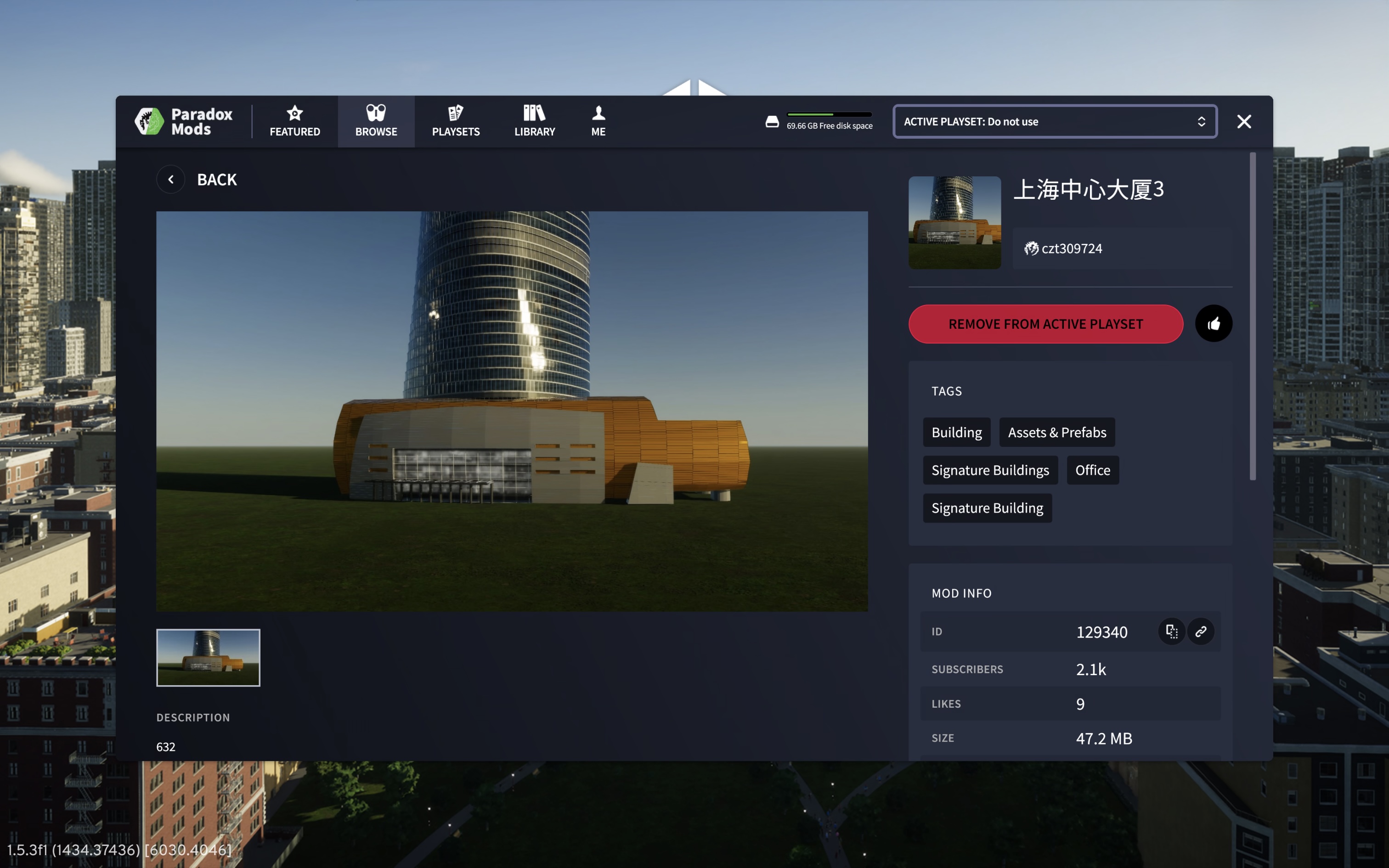Open the main mod screenshot
This screenshot has height=868, width=1389.
[511, 411]
